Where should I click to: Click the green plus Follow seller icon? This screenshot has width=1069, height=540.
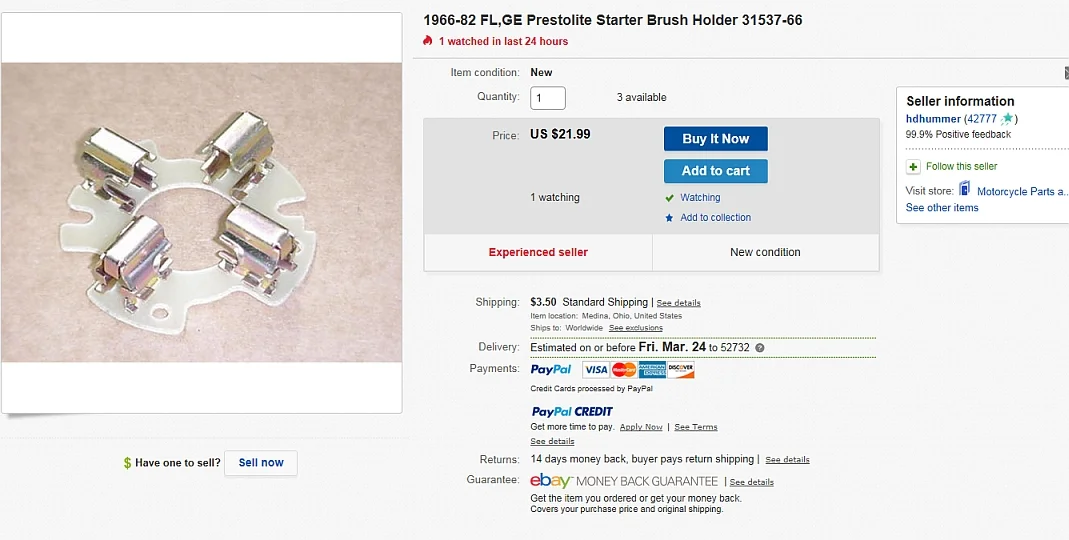tap(913, 167)
